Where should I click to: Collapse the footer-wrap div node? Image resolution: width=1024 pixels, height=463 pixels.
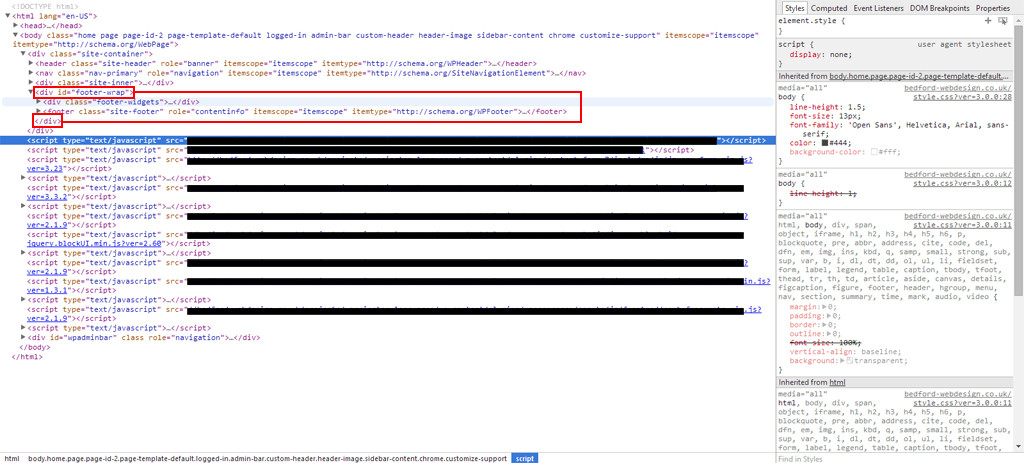pyautogui.click(x=31, y=92)
